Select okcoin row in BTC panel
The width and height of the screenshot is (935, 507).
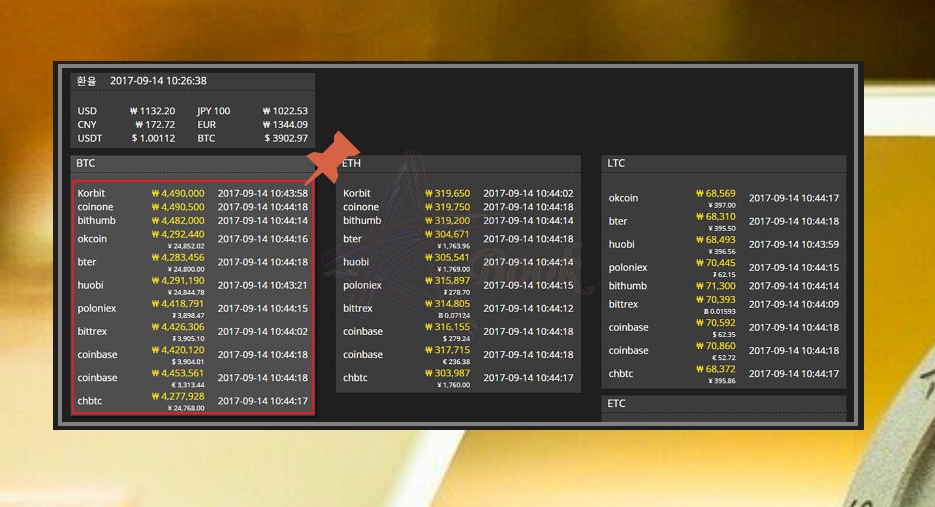point(193,239)
